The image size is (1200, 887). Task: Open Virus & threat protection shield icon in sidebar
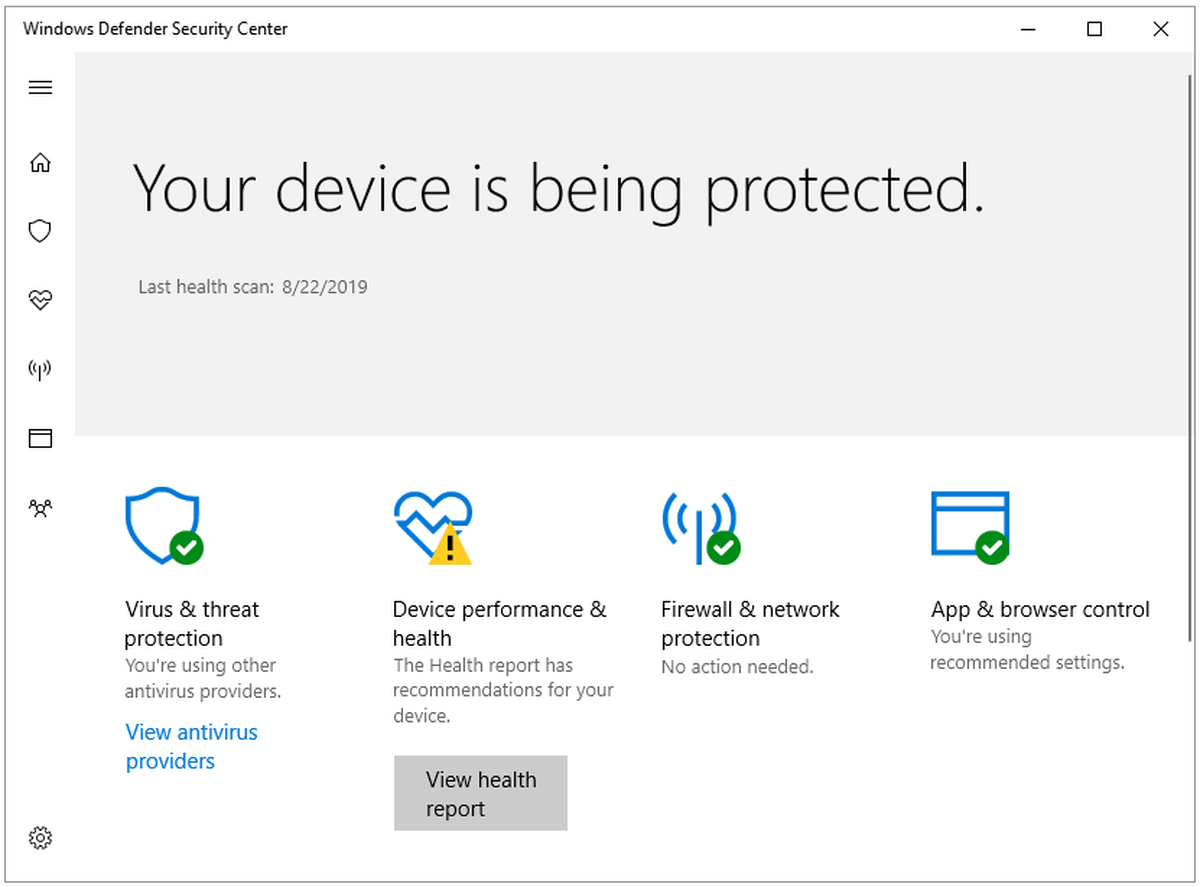[x=40, y=231]
